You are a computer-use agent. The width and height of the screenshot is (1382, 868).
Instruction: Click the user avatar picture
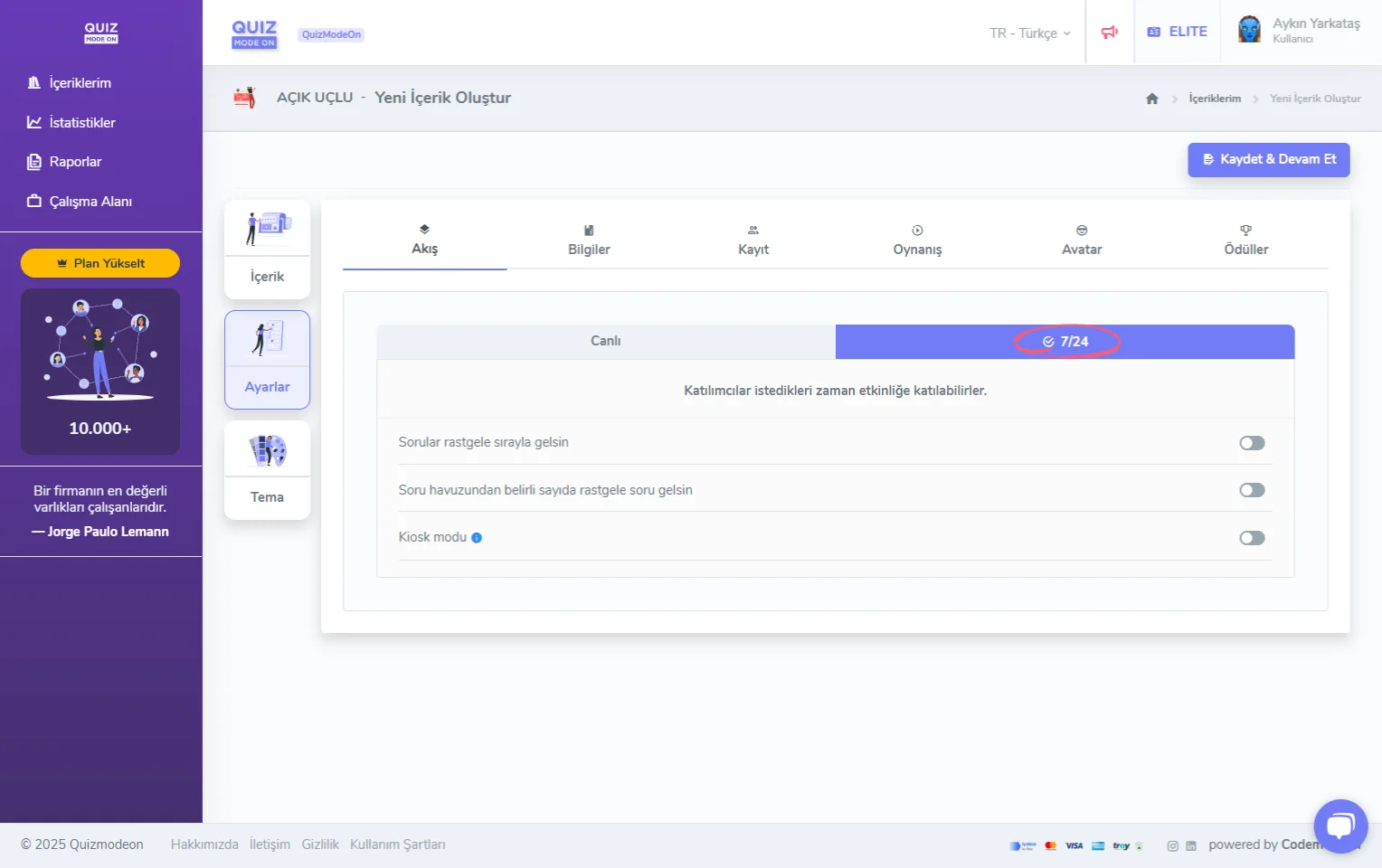click(1249, 30)
